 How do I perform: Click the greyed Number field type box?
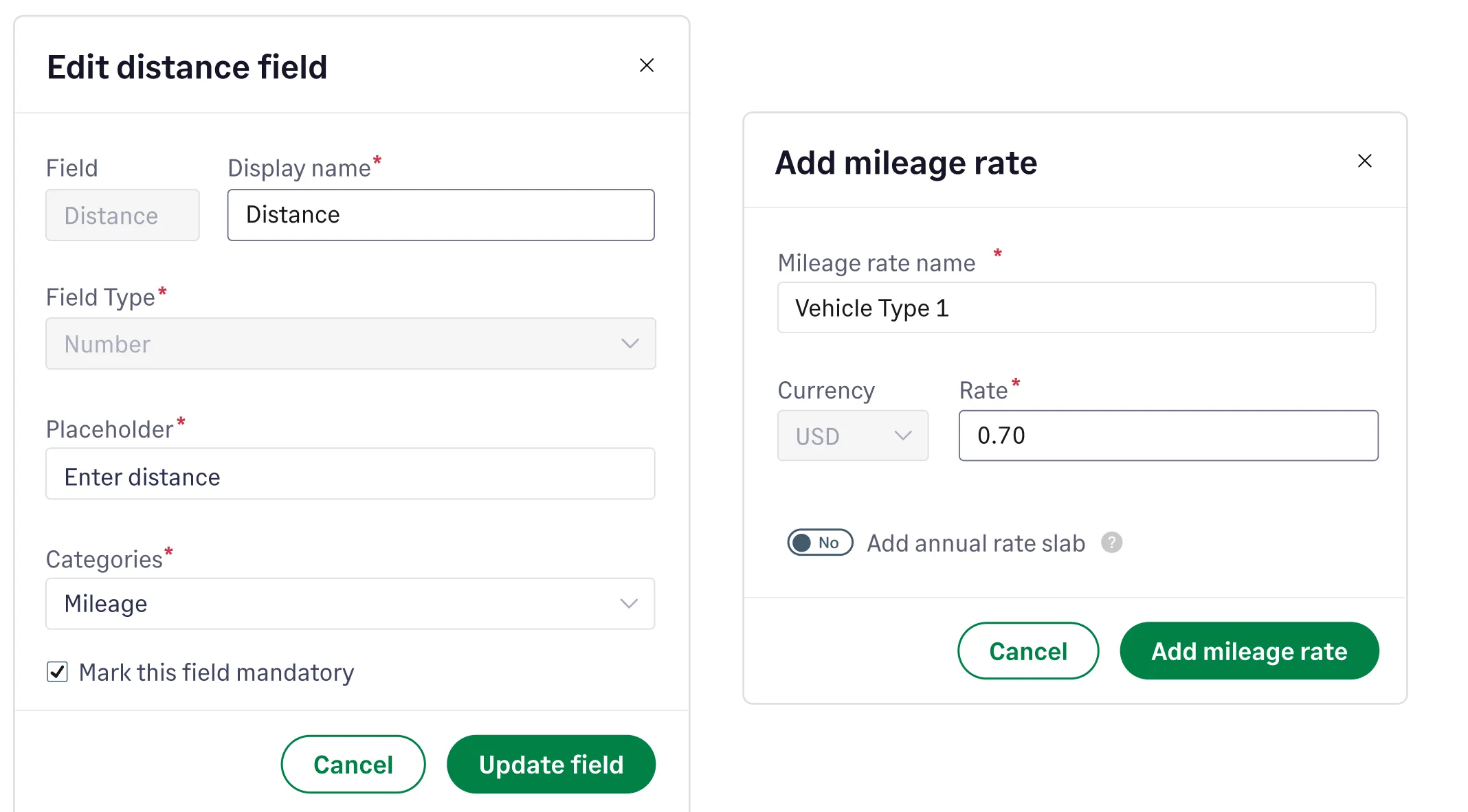click(x=350, y=343)
